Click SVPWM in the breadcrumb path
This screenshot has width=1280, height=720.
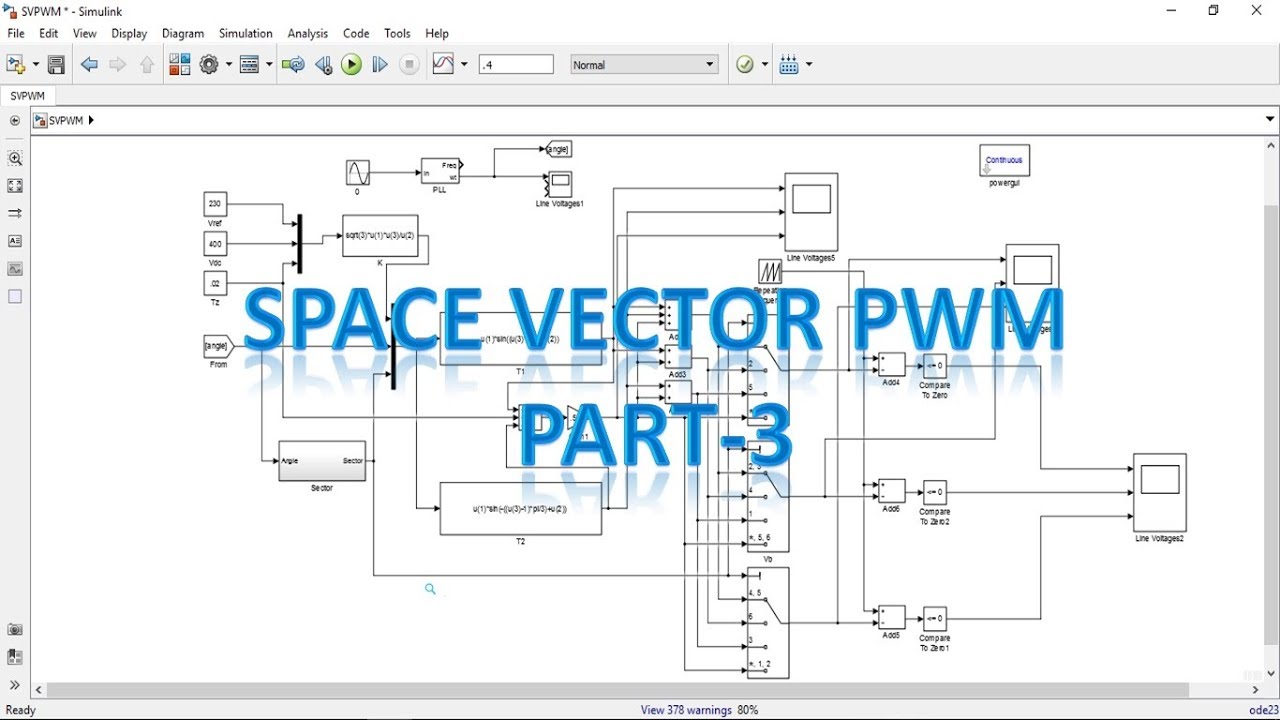click(66, 120)
